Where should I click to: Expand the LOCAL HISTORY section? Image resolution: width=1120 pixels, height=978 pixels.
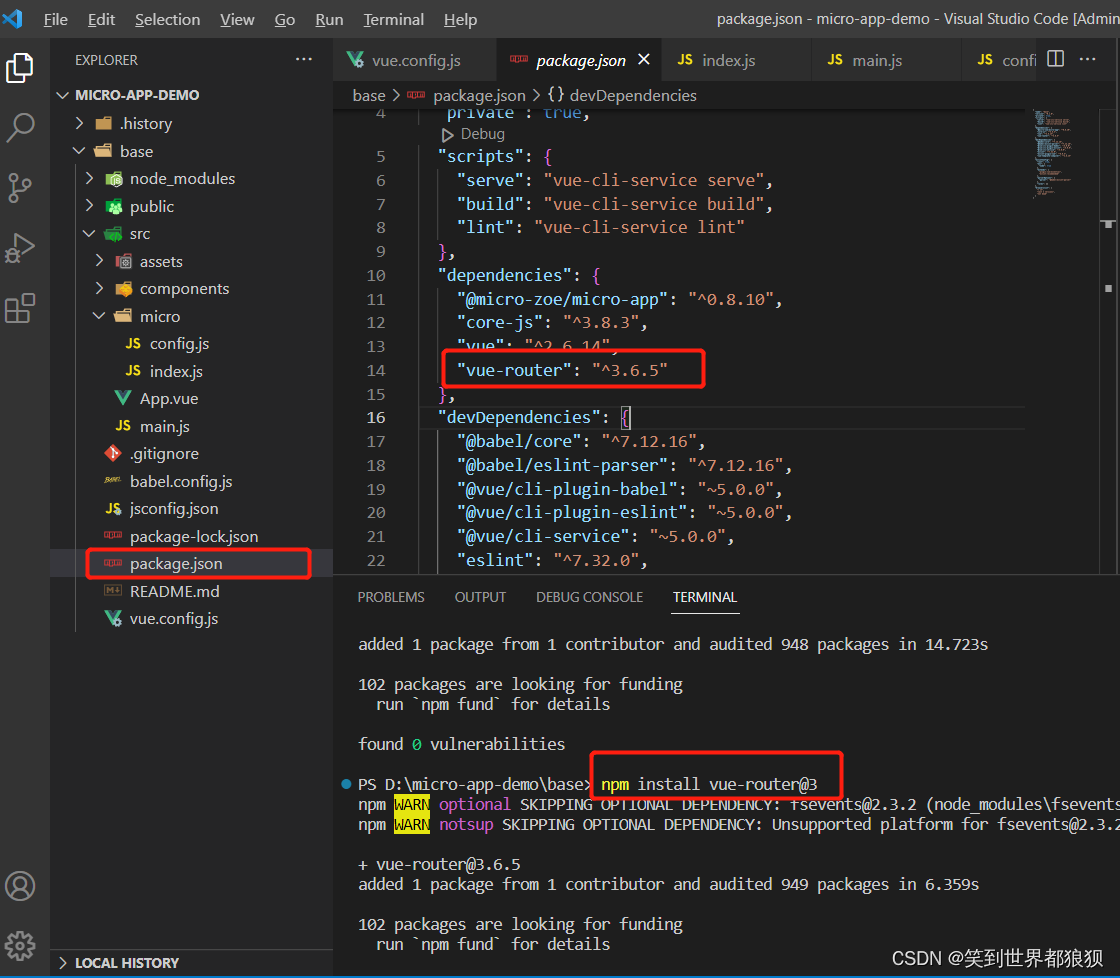(193, 962)
